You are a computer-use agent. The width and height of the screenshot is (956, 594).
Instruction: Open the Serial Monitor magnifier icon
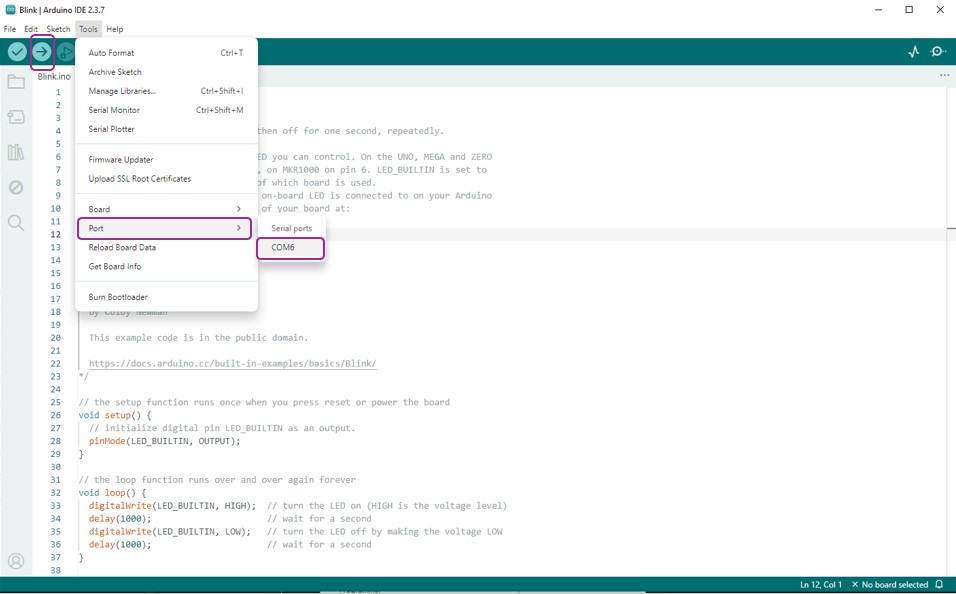point(938,52)
